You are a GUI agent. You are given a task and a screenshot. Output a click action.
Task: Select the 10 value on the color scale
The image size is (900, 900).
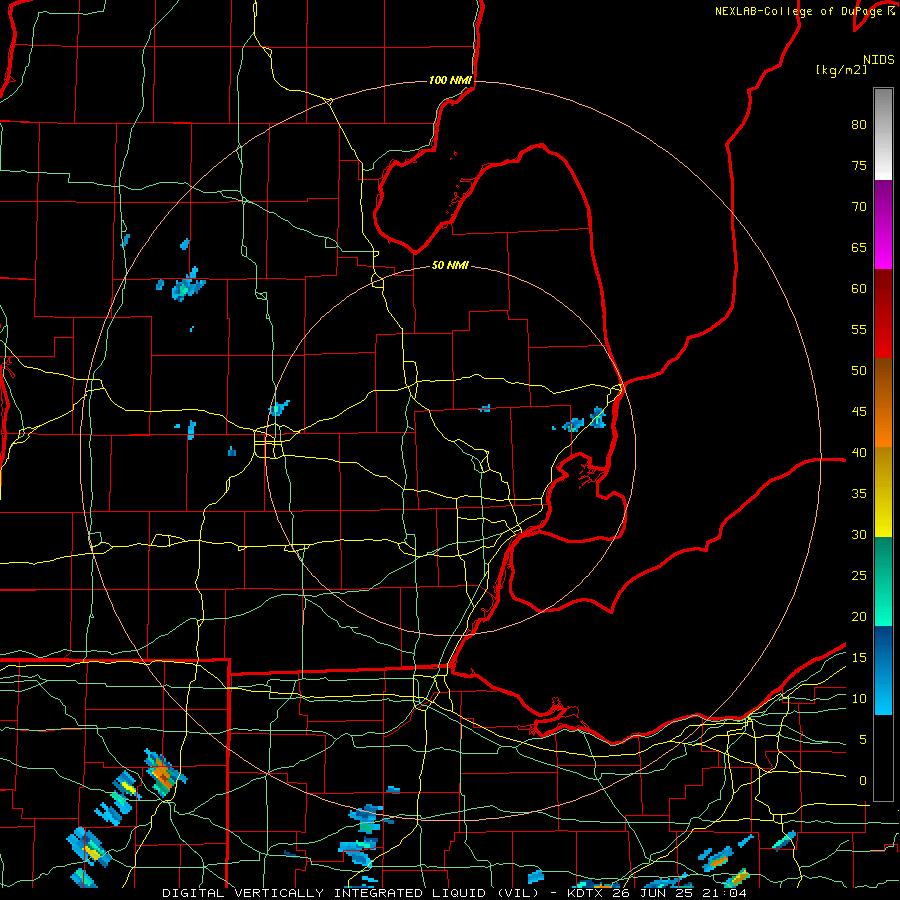pos(859,699)
